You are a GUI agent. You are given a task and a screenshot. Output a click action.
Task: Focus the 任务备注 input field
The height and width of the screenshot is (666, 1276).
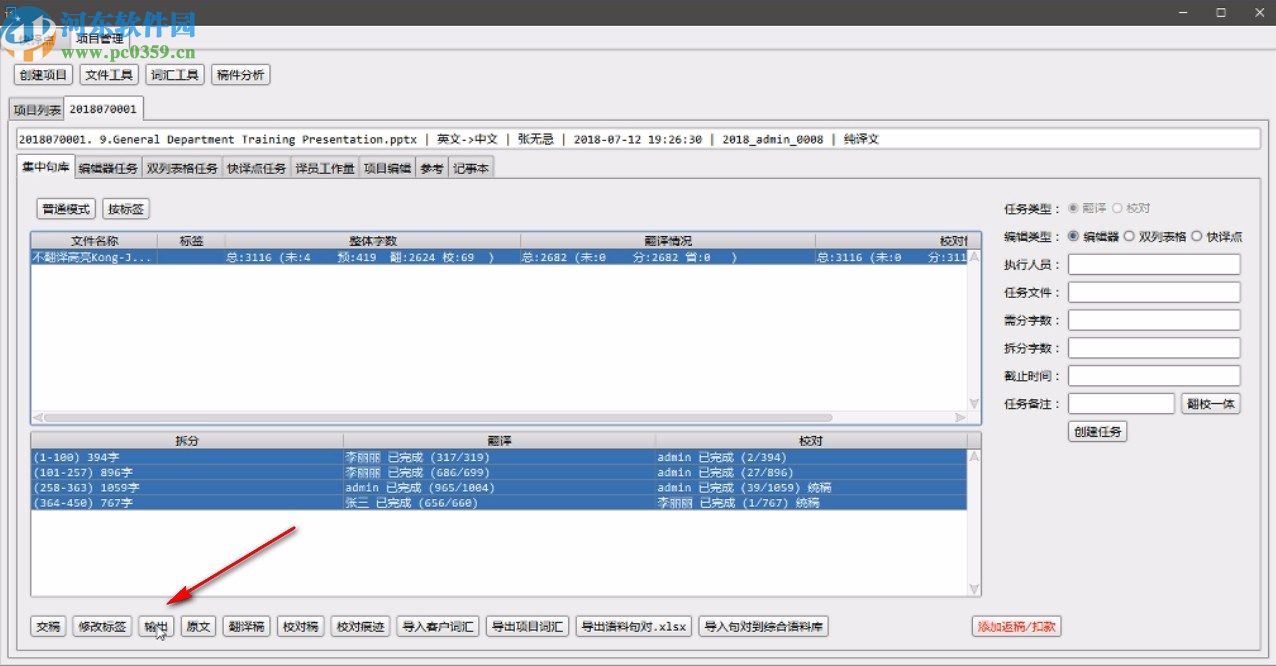[1121, 404]
